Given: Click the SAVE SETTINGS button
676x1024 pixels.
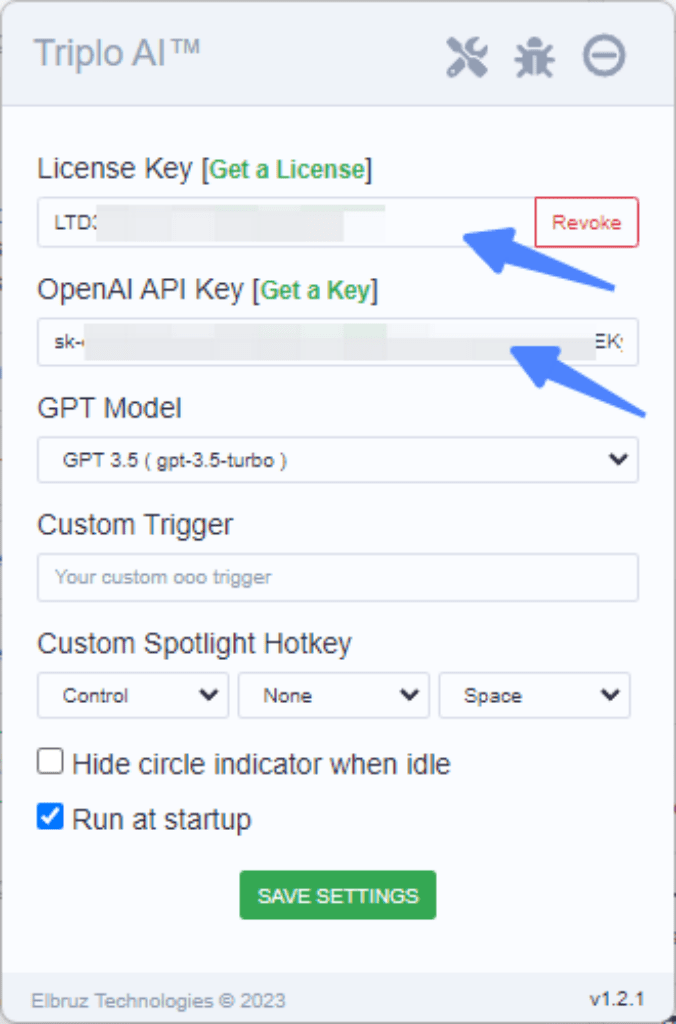Looking at the screenshot, I should (x=338, y=895).
